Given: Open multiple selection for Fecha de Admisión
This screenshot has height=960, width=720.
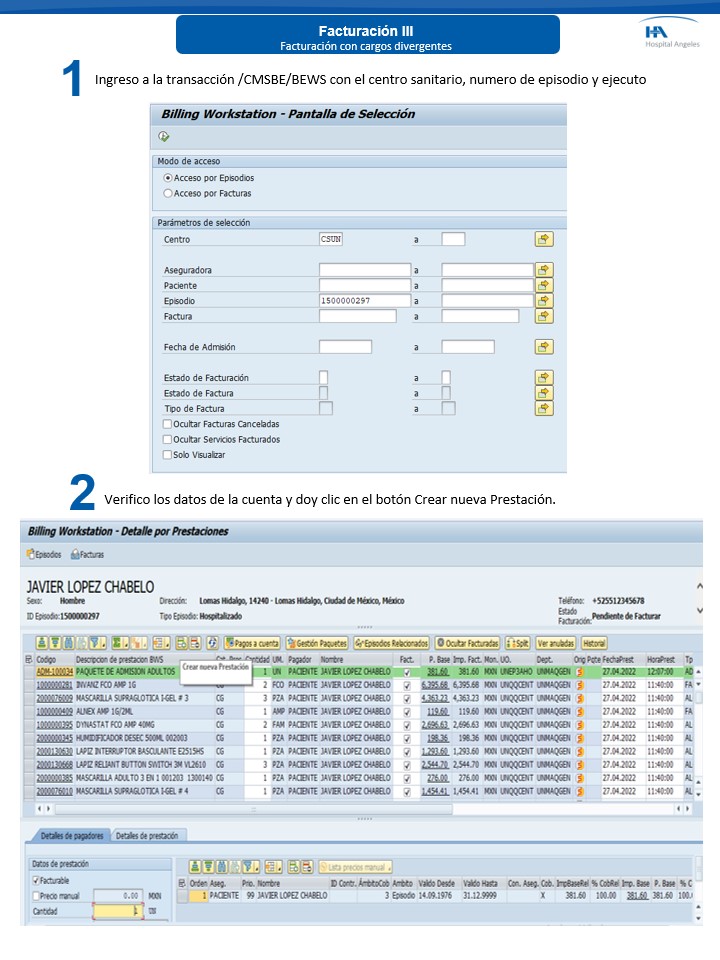Looking at the screenshot, I should pos(544,347).
